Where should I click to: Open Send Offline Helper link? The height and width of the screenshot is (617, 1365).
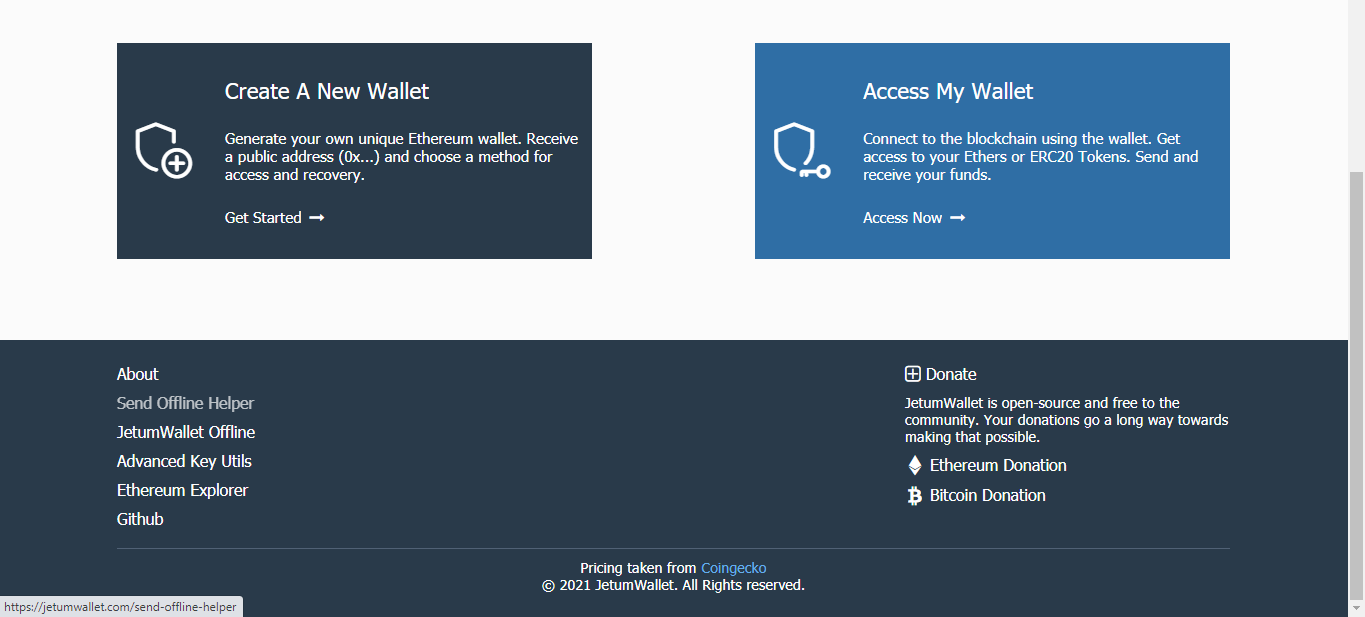coord(185,403)
